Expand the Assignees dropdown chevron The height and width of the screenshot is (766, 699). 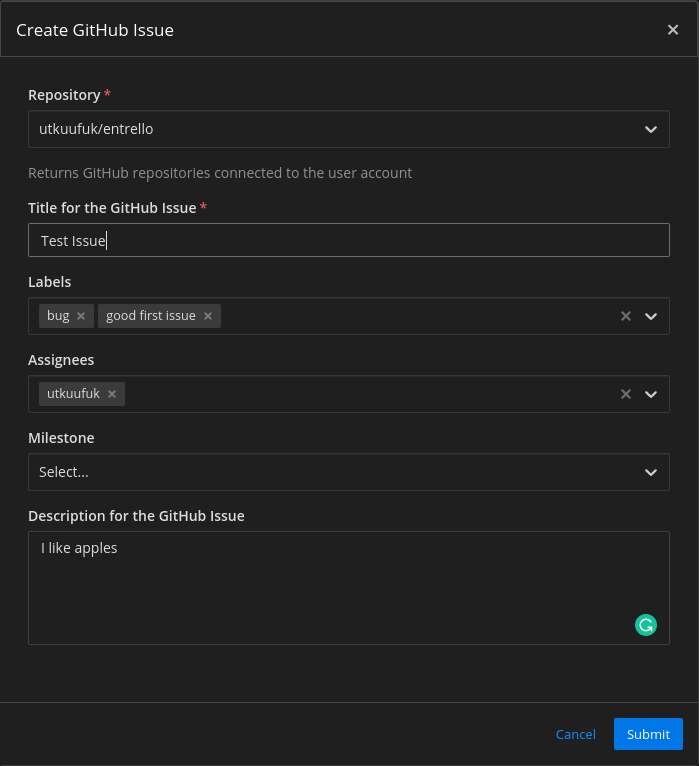[x=651, y=394]
